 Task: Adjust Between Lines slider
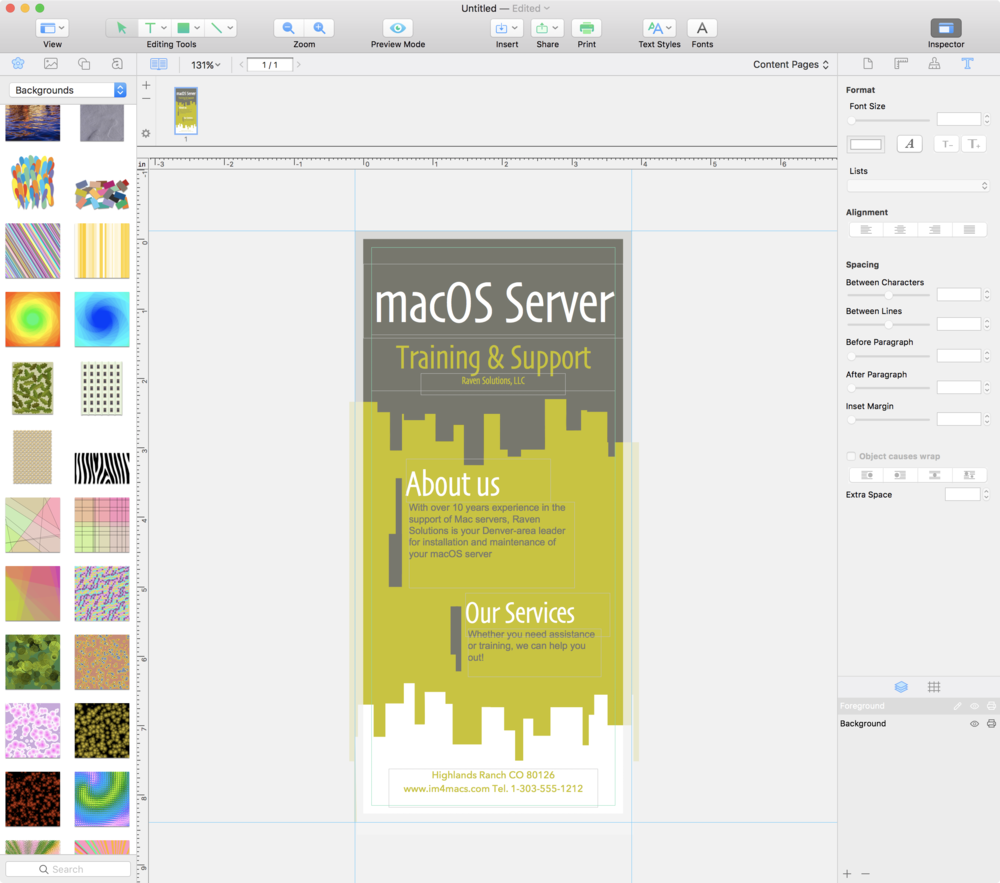[x=888, y=325]
